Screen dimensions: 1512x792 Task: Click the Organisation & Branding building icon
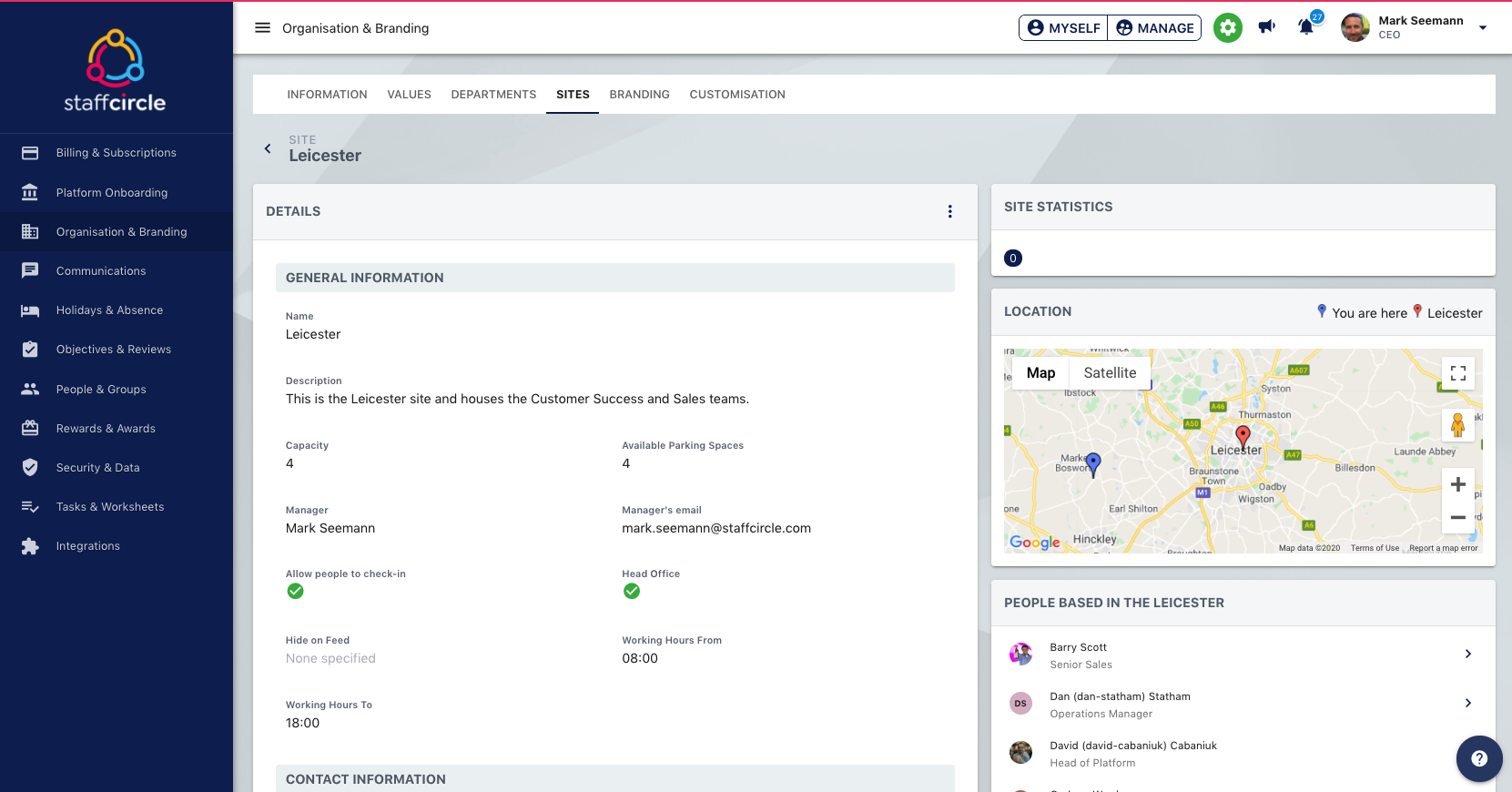coord(30,231)
